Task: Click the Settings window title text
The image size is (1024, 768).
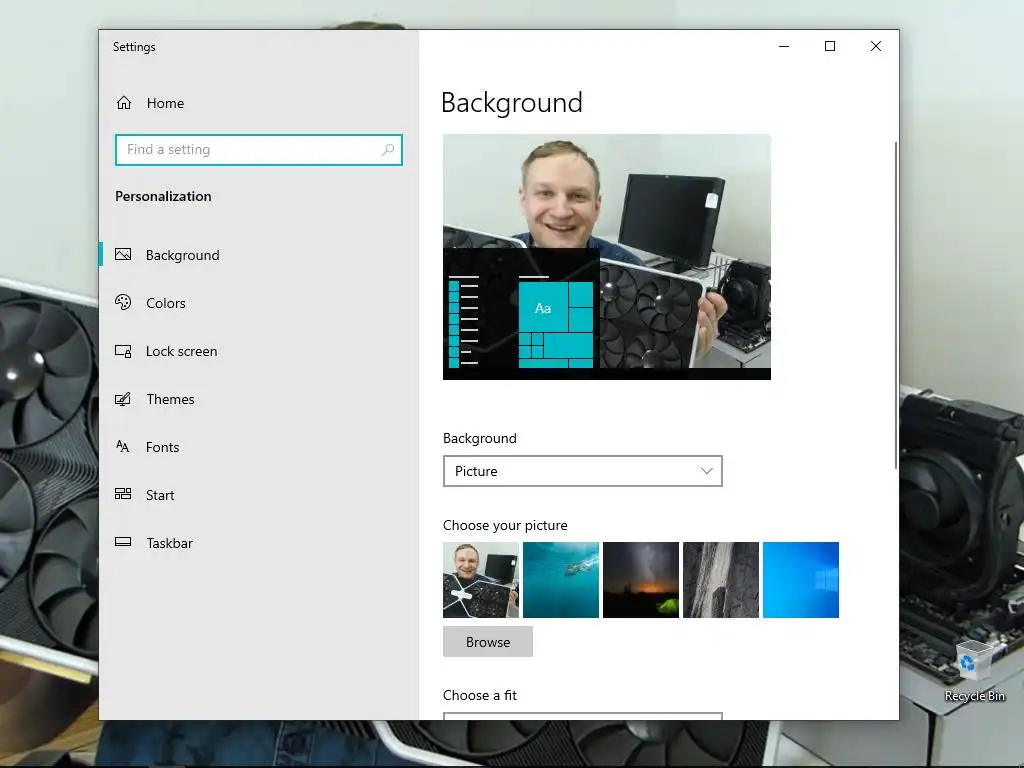Action: coord(134,47)
